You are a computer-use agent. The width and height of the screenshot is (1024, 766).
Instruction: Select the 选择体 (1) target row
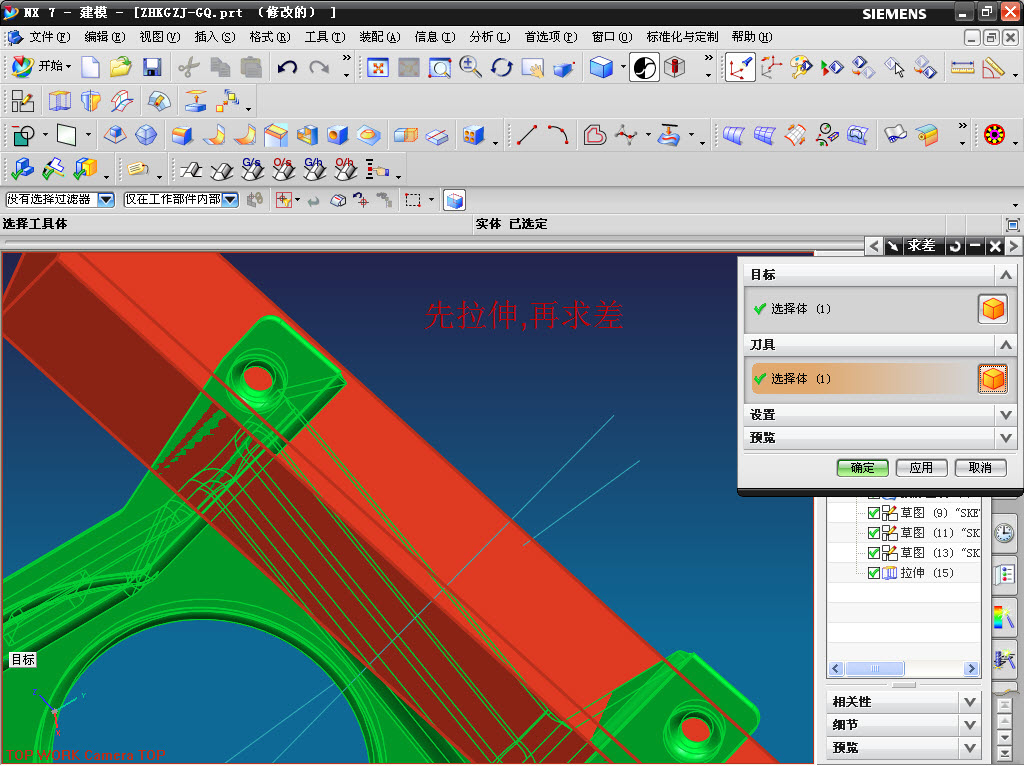pos(861,309)
